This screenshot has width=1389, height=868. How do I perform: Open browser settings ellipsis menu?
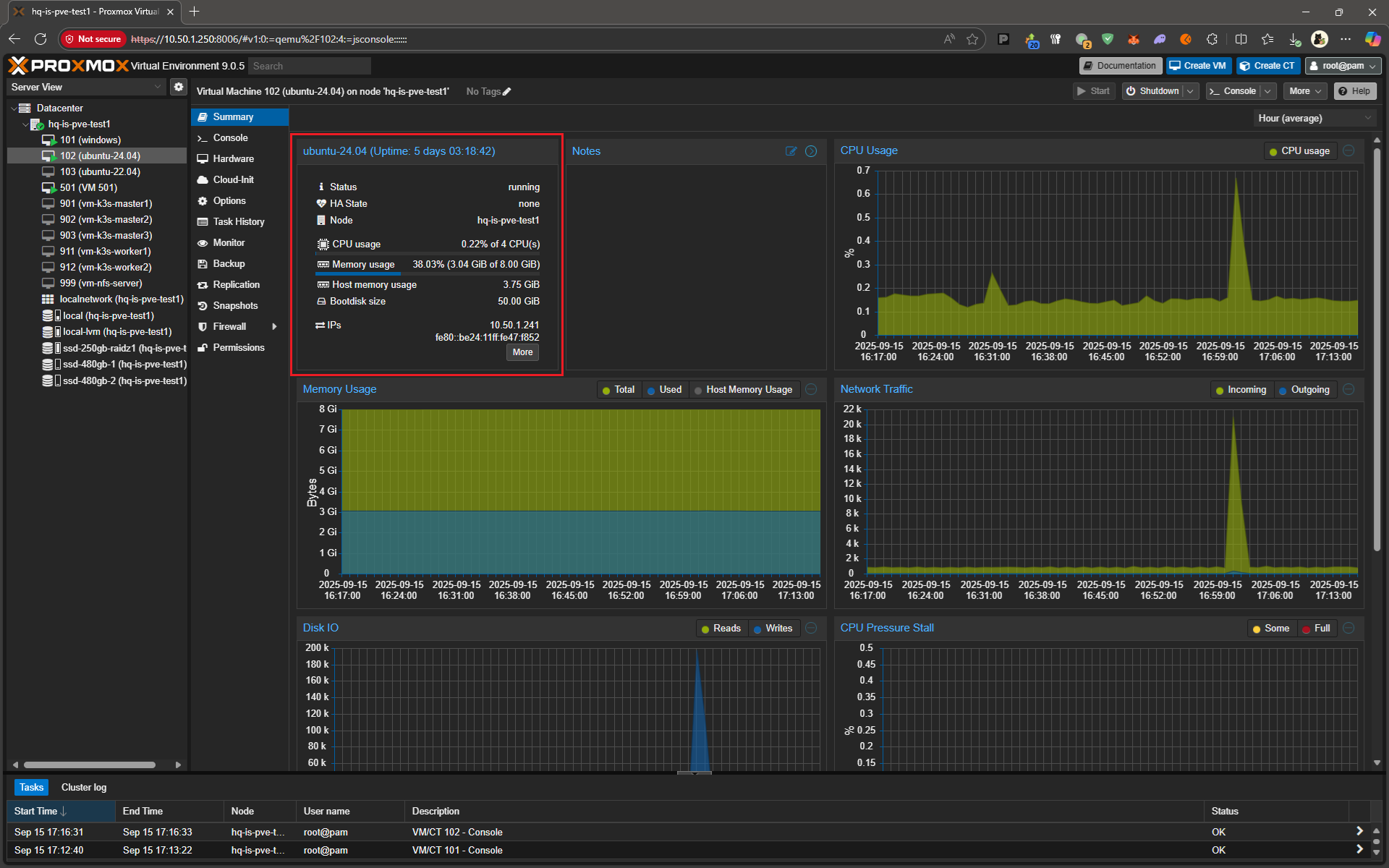pos(1346,39)
